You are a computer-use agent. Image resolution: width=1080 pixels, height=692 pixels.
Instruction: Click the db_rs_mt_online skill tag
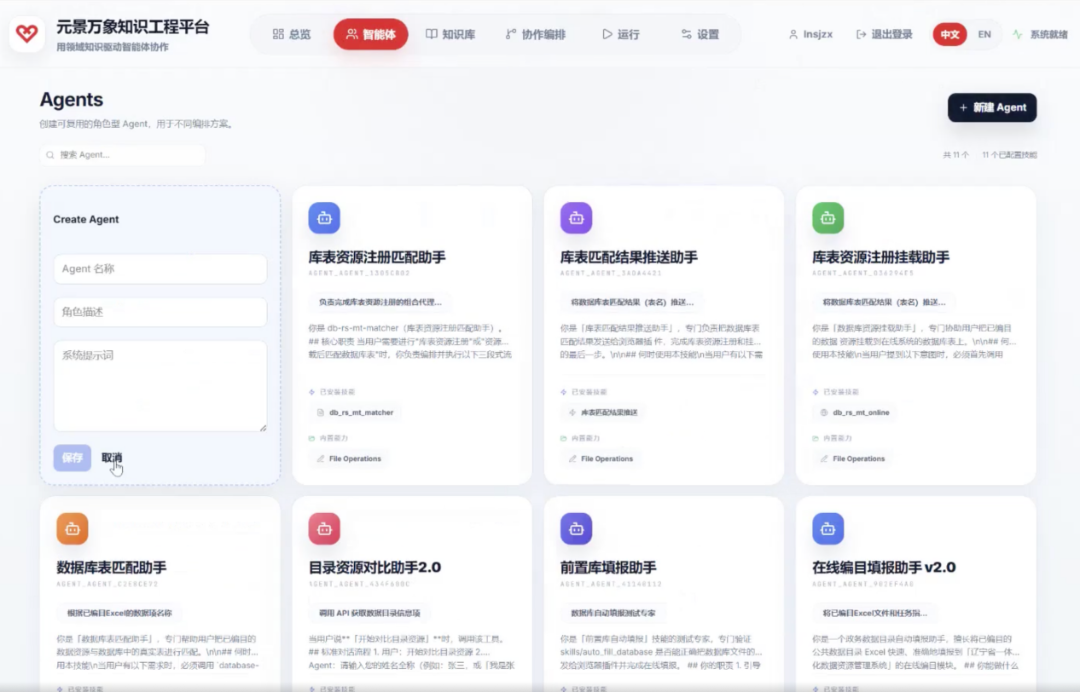pos(854,412)
